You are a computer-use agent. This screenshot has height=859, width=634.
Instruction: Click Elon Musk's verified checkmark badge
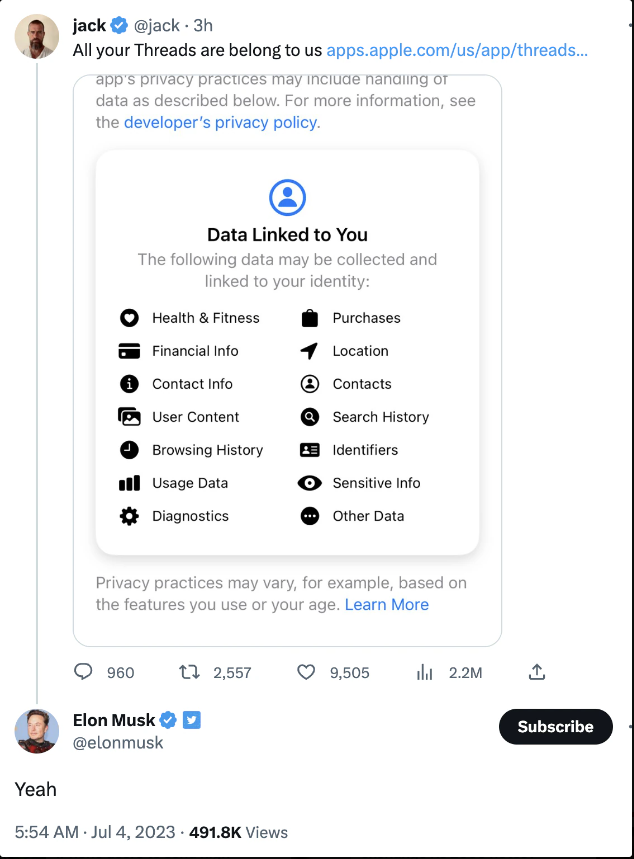coord(169,720)
